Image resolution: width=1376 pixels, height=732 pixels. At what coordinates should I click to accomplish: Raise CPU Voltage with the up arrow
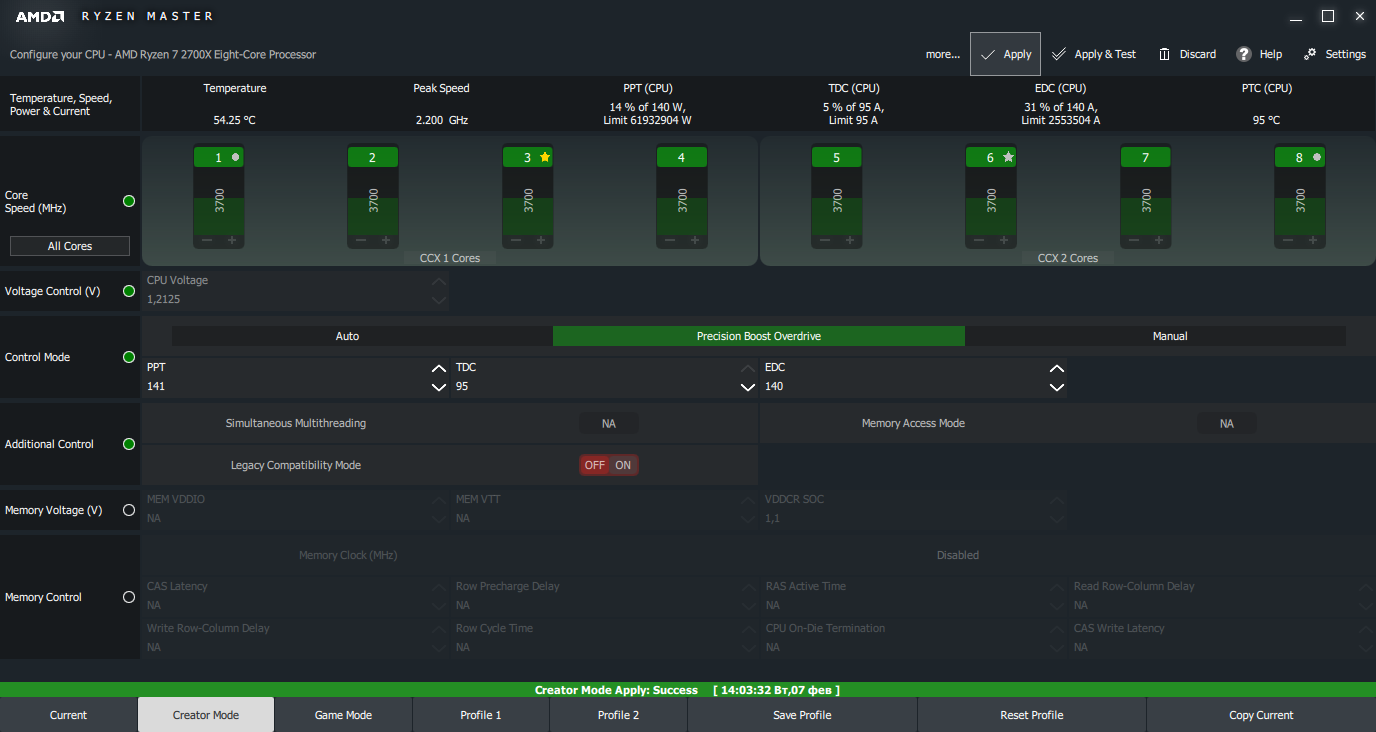[438, 281]
